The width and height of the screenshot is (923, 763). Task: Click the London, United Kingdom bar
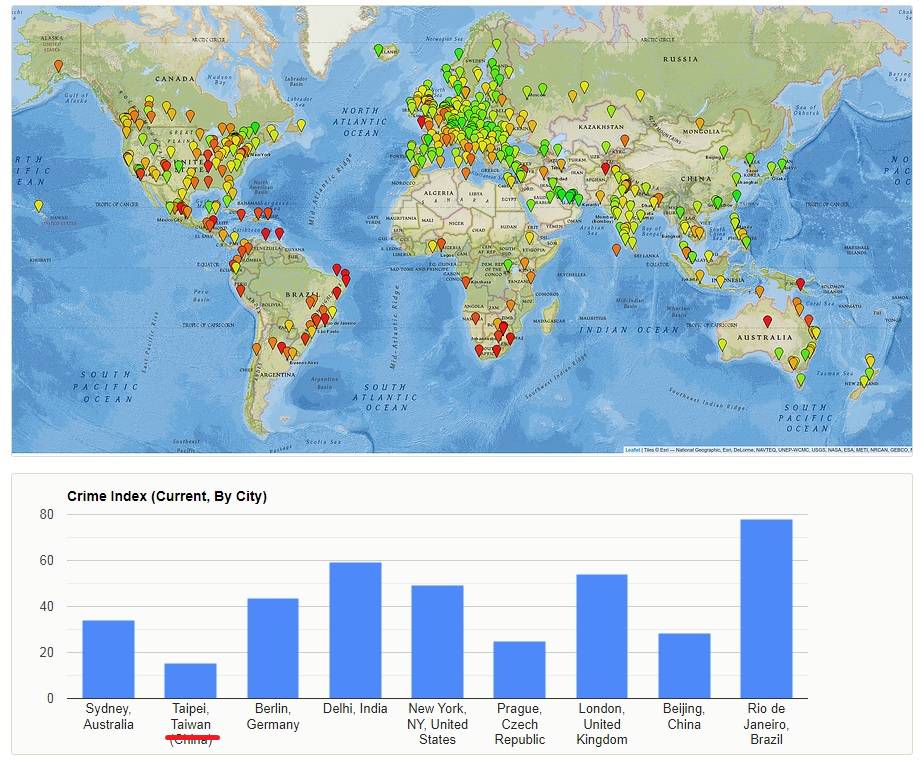point(602,636)
